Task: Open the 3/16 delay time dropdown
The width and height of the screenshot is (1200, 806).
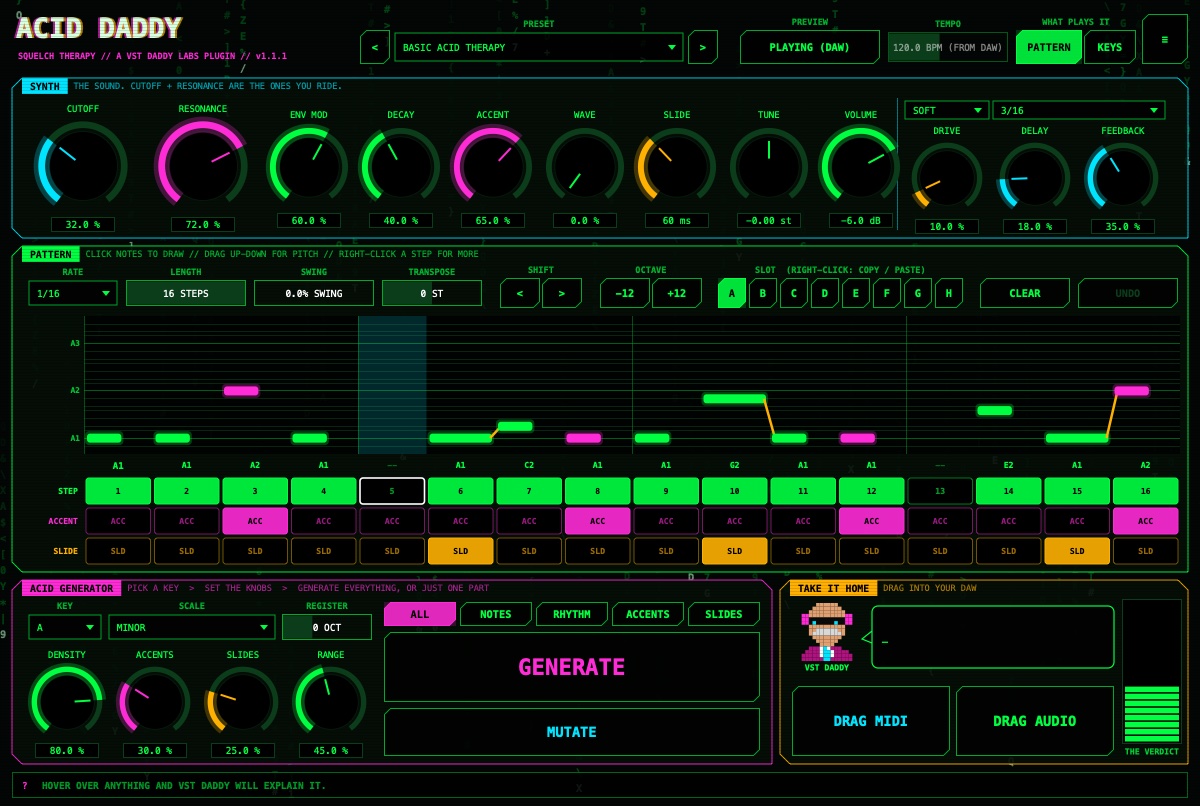Action: point(1078,110)
